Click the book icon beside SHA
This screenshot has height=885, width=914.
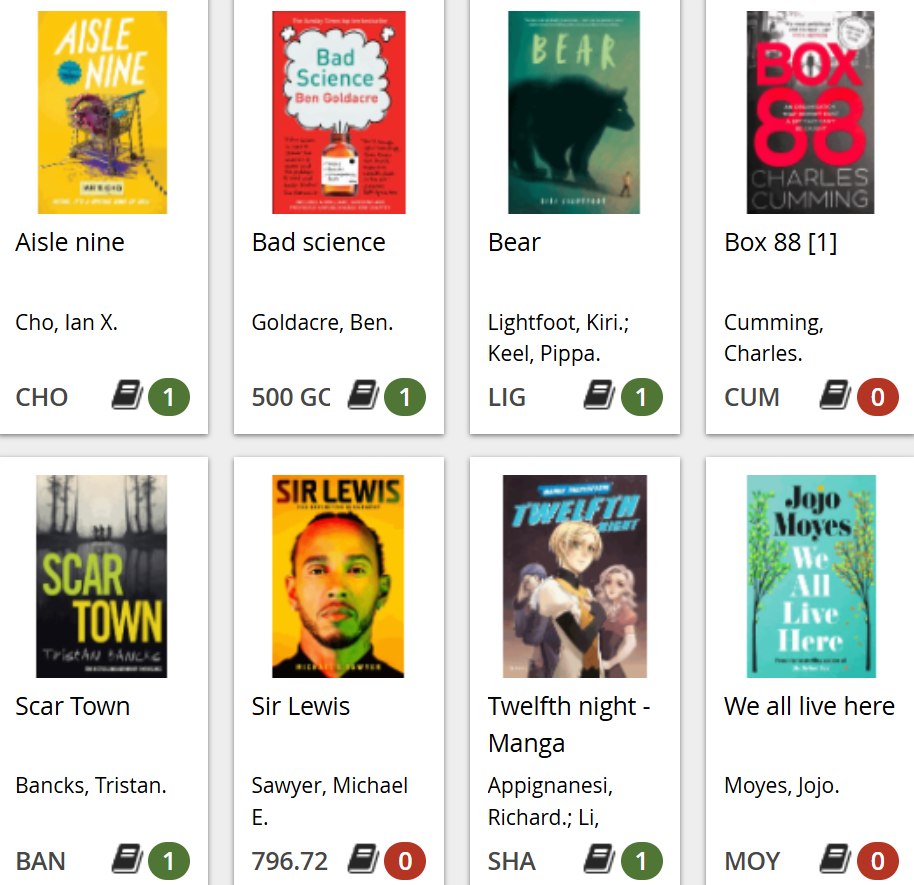pos(599,860)
